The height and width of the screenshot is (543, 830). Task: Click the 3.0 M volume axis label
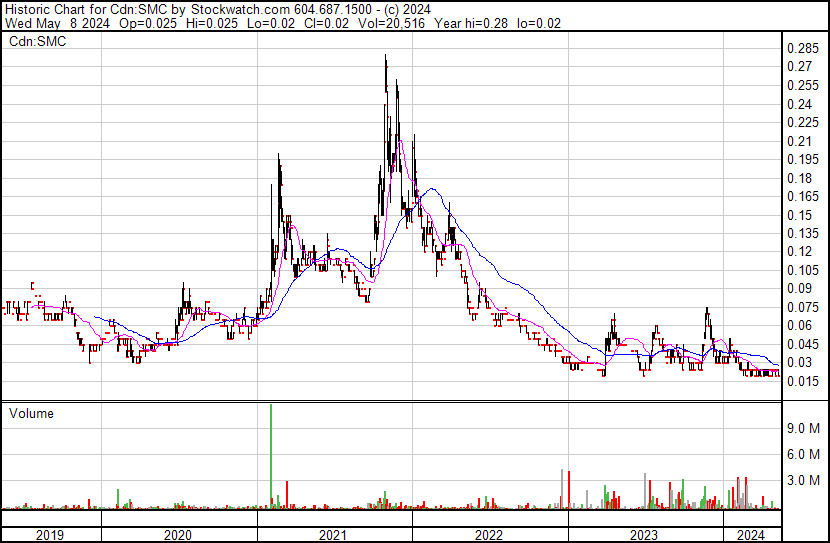804,480
